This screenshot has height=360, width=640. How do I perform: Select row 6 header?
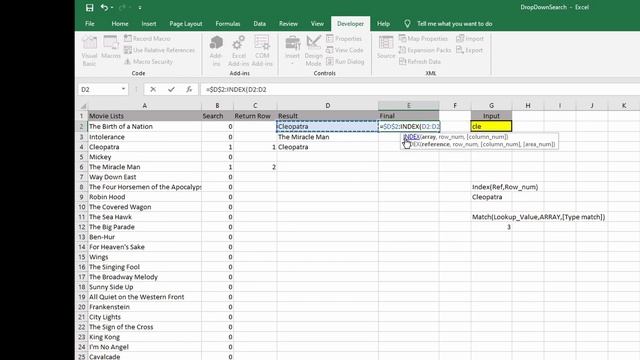82,167
